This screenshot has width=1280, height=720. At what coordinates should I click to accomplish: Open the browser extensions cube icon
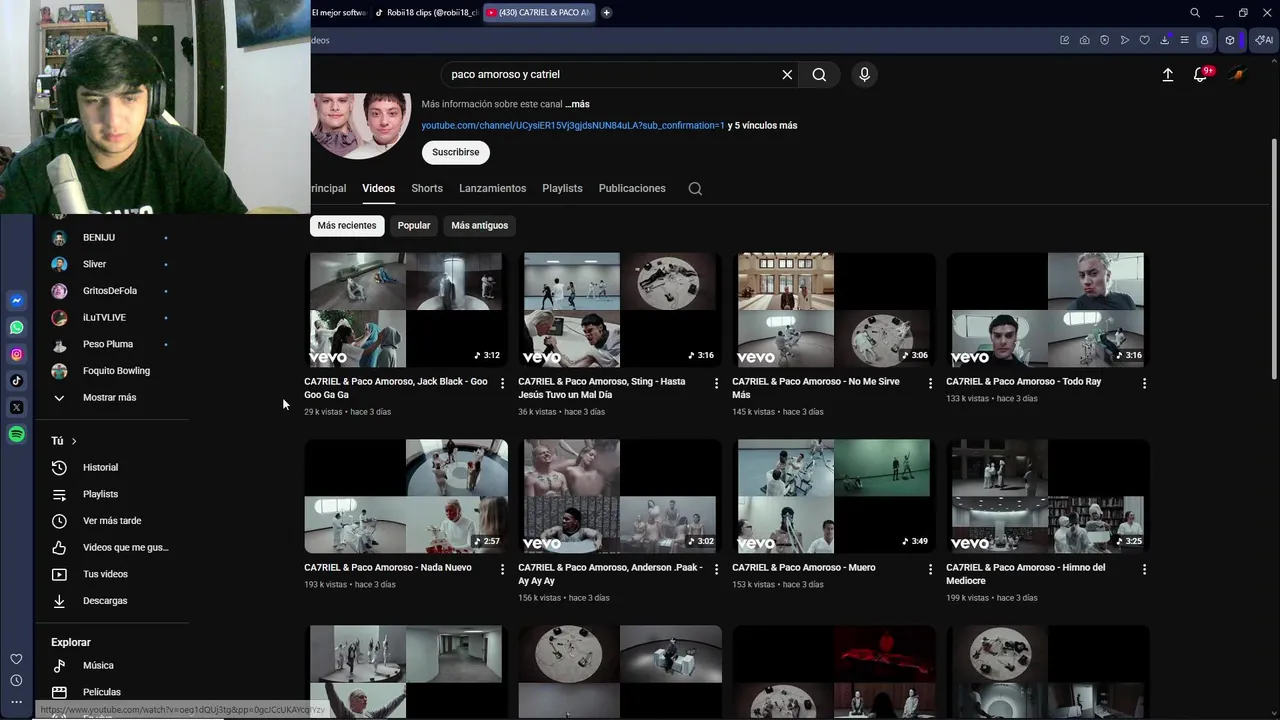1230,40
